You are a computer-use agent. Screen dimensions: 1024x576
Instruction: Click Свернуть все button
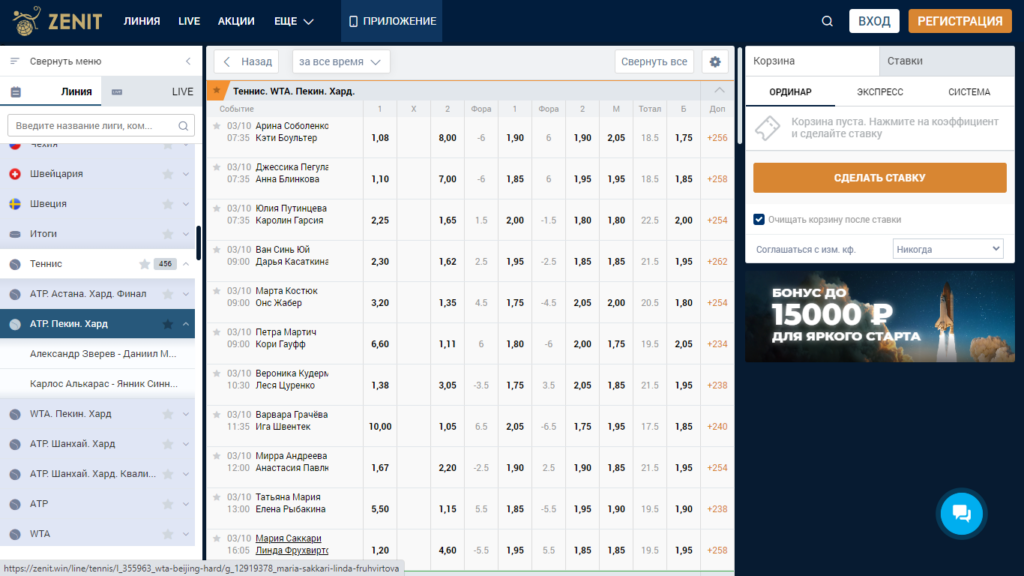coord(654,61)
